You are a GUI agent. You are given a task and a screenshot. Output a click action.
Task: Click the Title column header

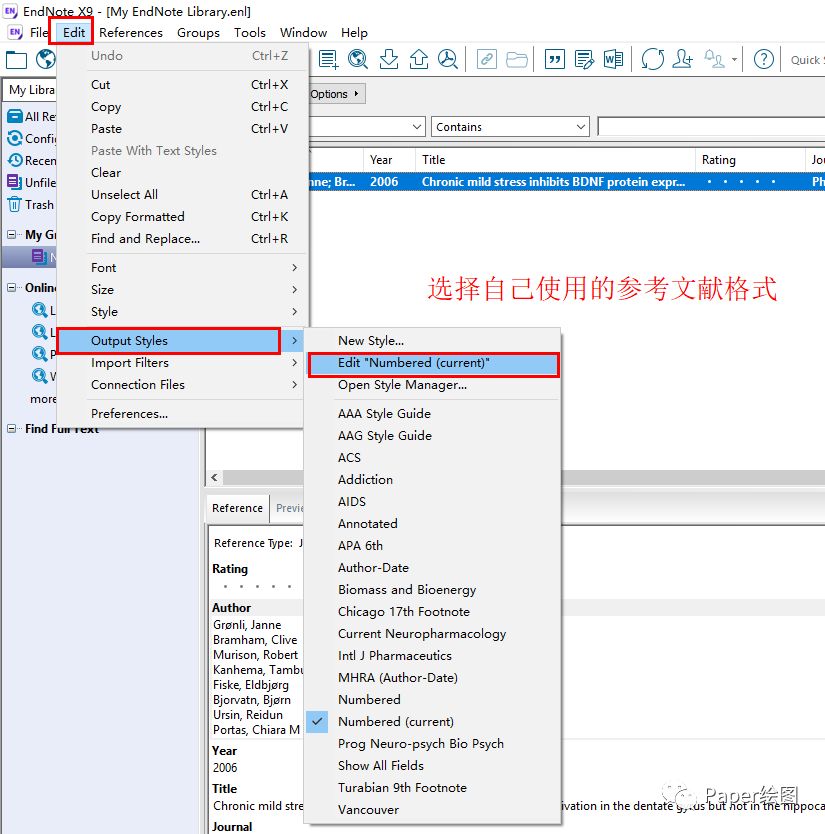point(555,160)
